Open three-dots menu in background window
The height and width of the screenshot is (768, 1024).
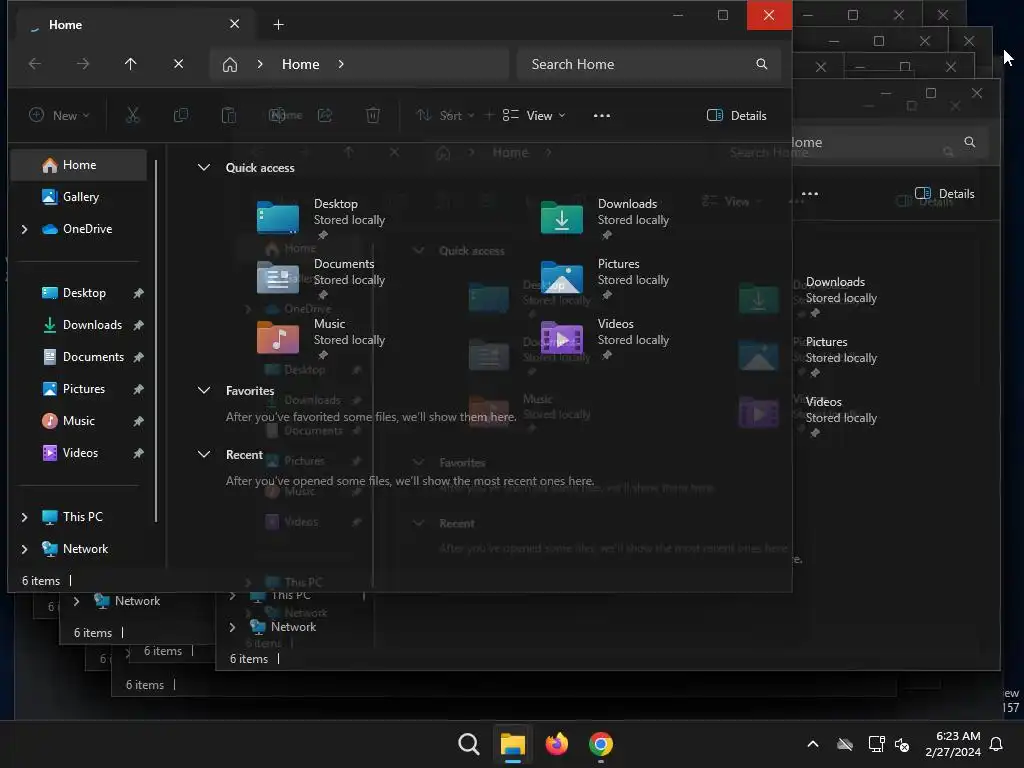coord(810,193)
